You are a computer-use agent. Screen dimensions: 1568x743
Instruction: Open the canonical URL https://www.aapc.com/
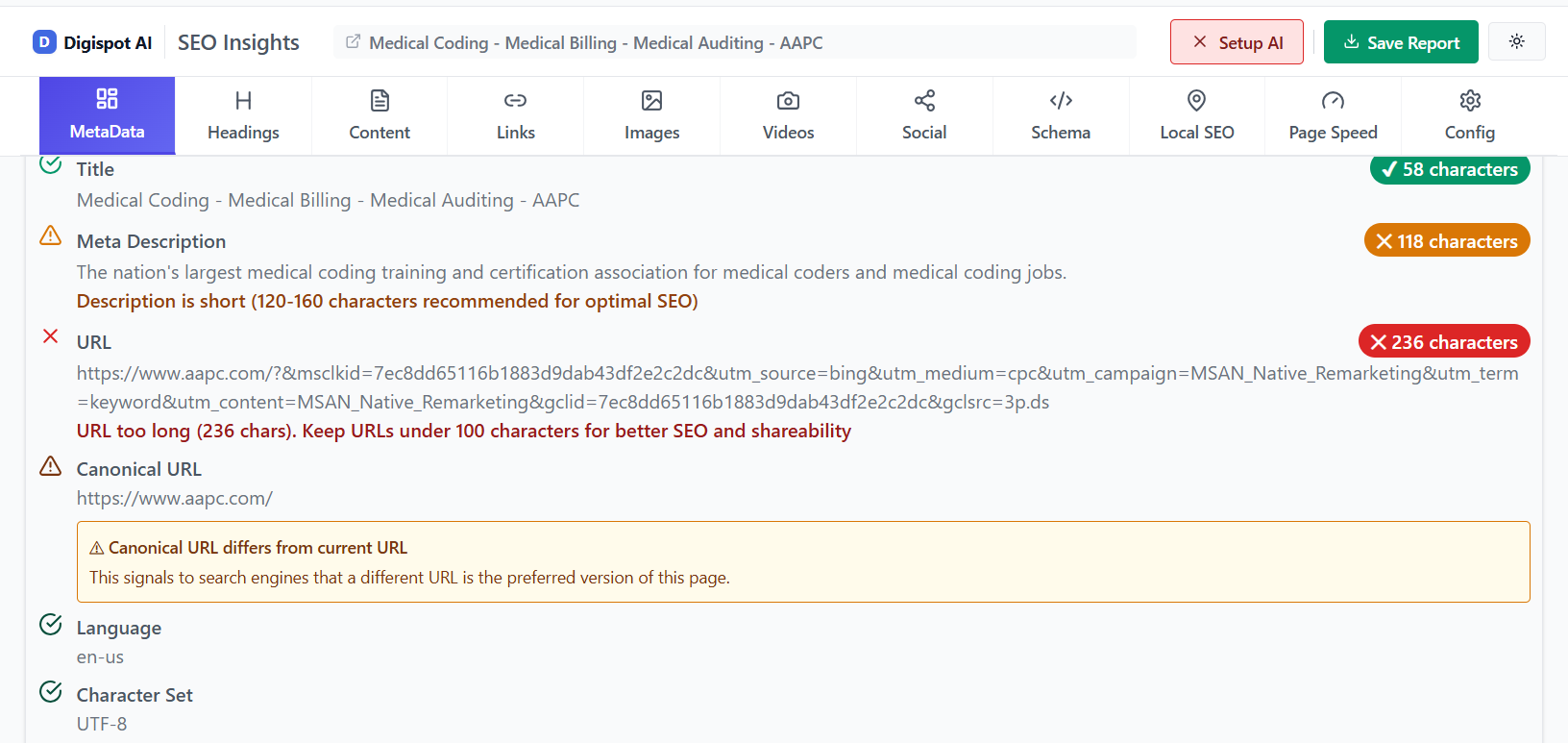tap(175, 498)
